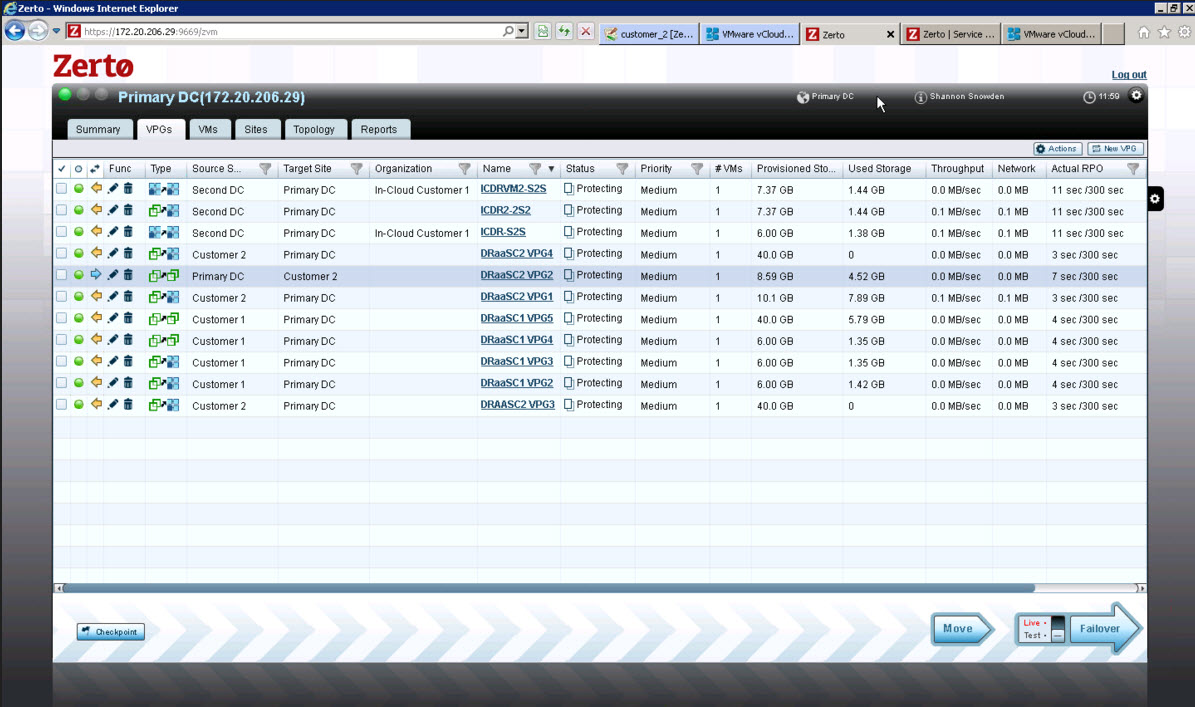Open settings gear next to the clock
Viewport: 1195px width, 707px height.
[1136, 95]
